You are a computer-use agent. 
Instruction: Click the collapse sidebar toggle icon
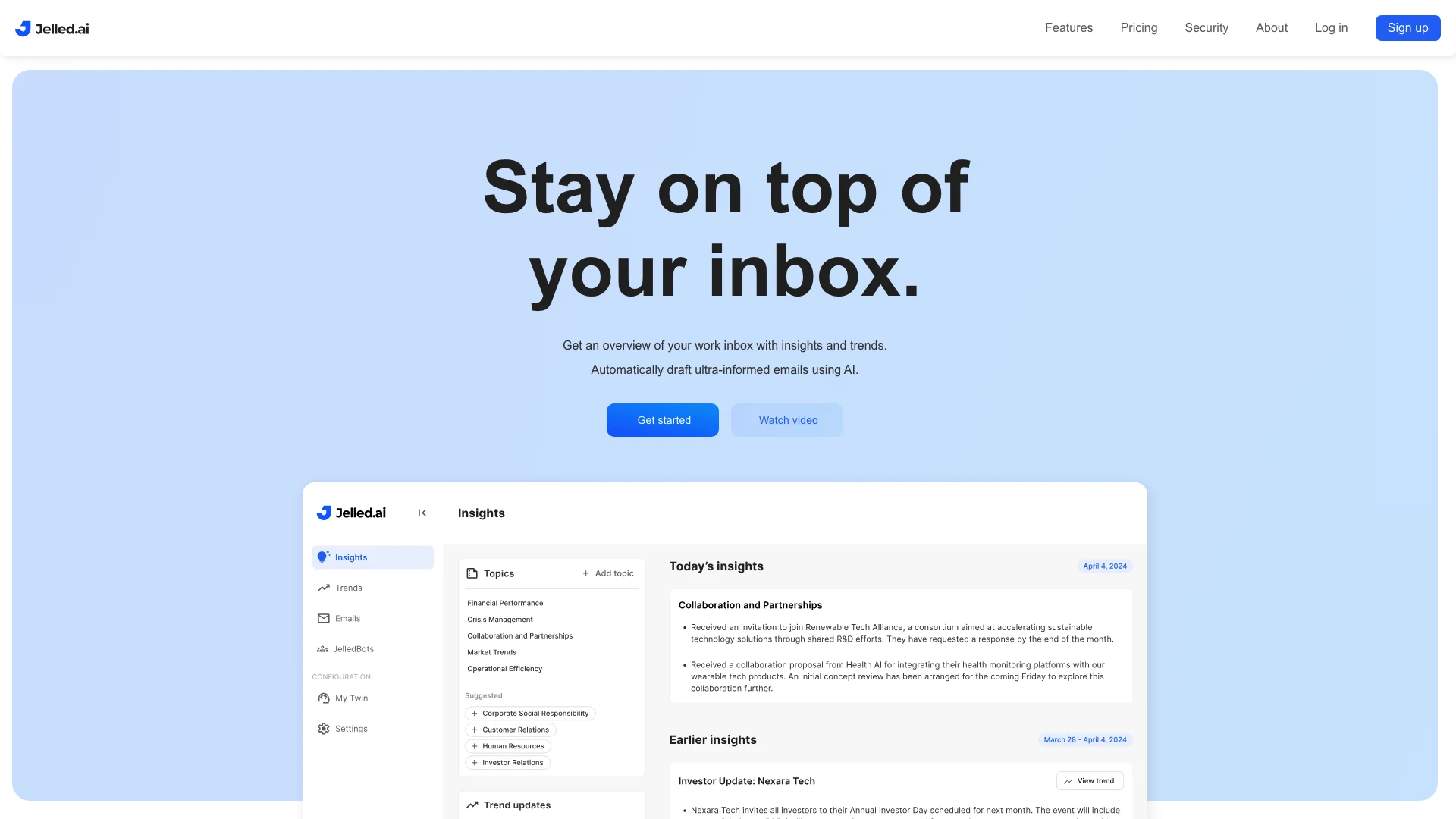pyautogui.click(x=422, y=513)
